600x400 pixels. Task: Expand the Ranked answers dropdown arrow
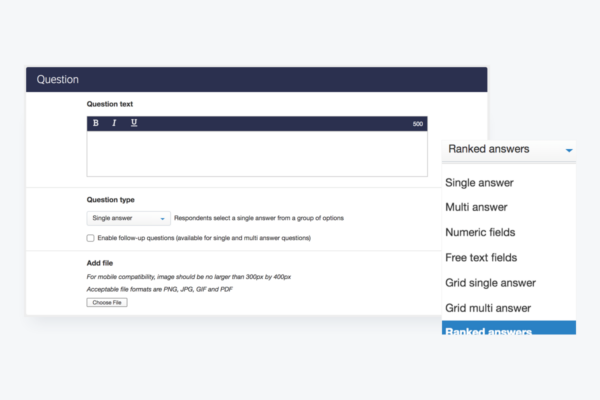(569, 150)
